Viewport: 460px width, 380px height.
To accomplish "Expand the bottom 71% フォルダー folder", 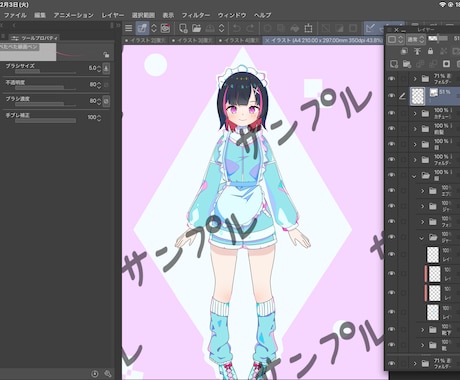I will tap(415, 364).
